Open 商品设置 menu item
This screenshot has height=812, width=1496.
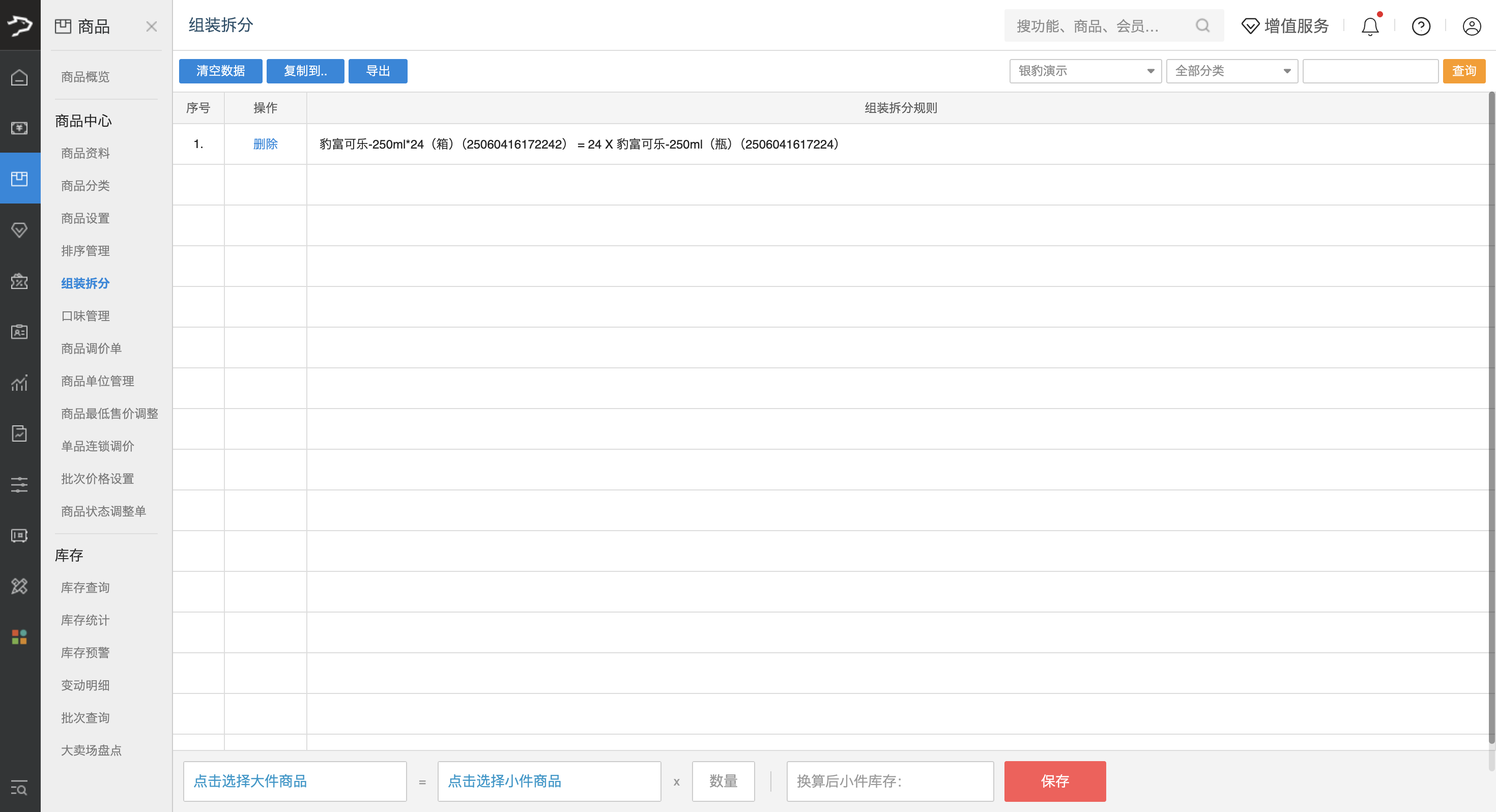[x=85, y=218]
